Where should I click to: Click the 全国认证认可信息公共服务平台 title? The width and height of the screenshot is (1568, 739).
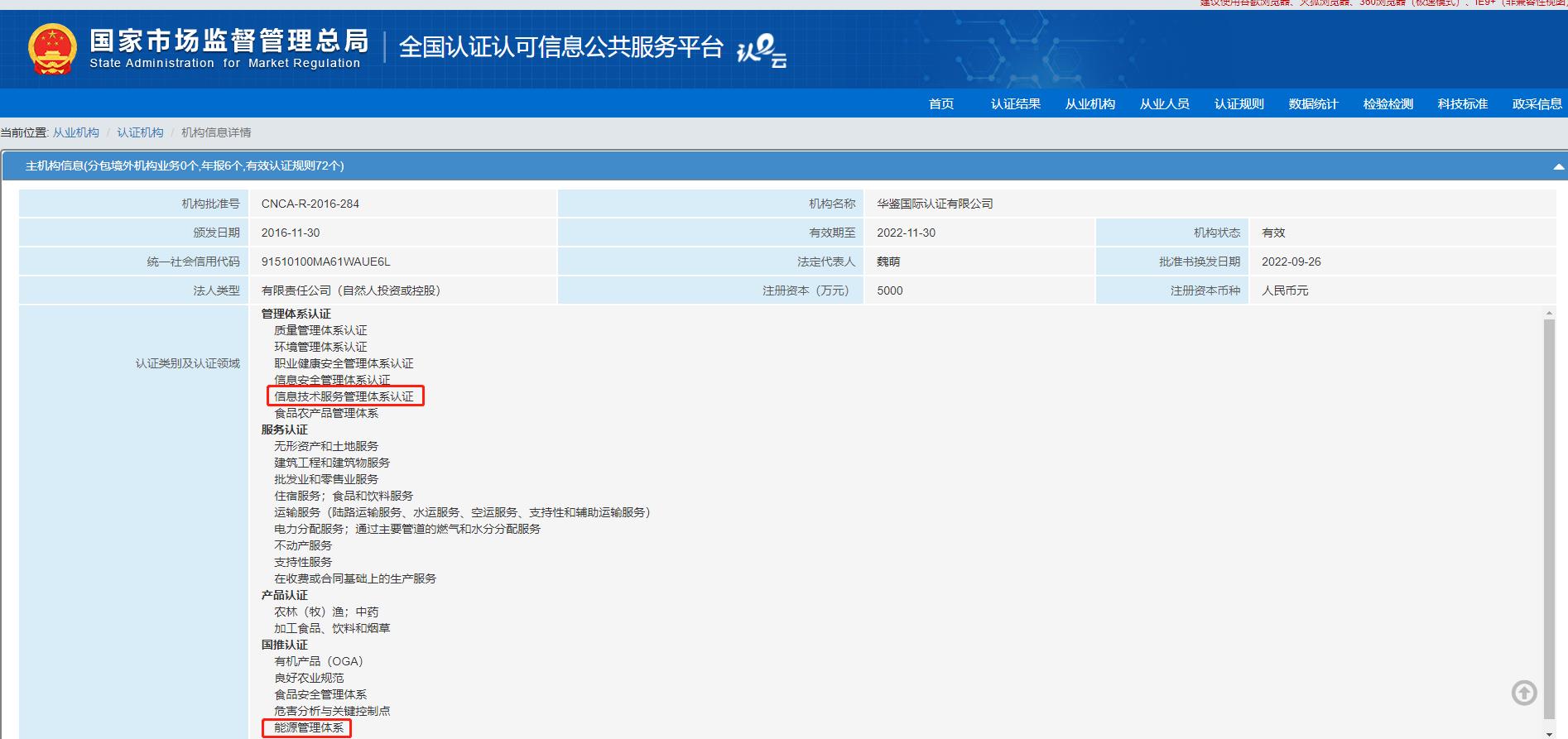(560, 47)
